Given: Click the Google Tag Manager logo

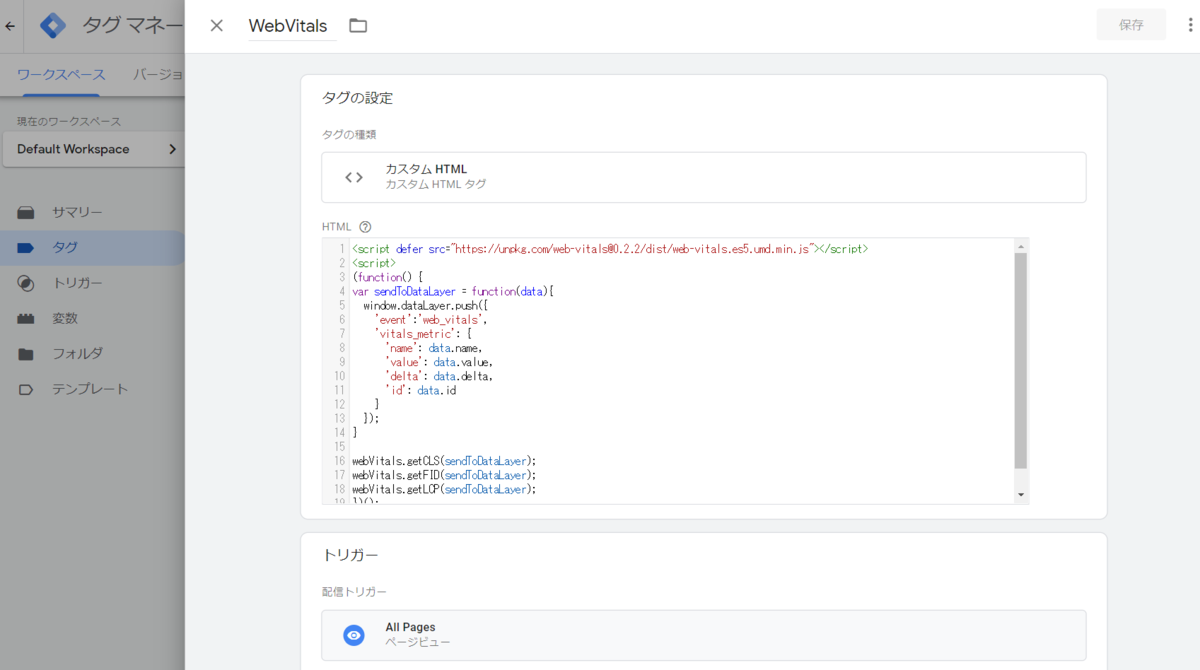Looking at the screenshot, I should (x=53, y=25).
